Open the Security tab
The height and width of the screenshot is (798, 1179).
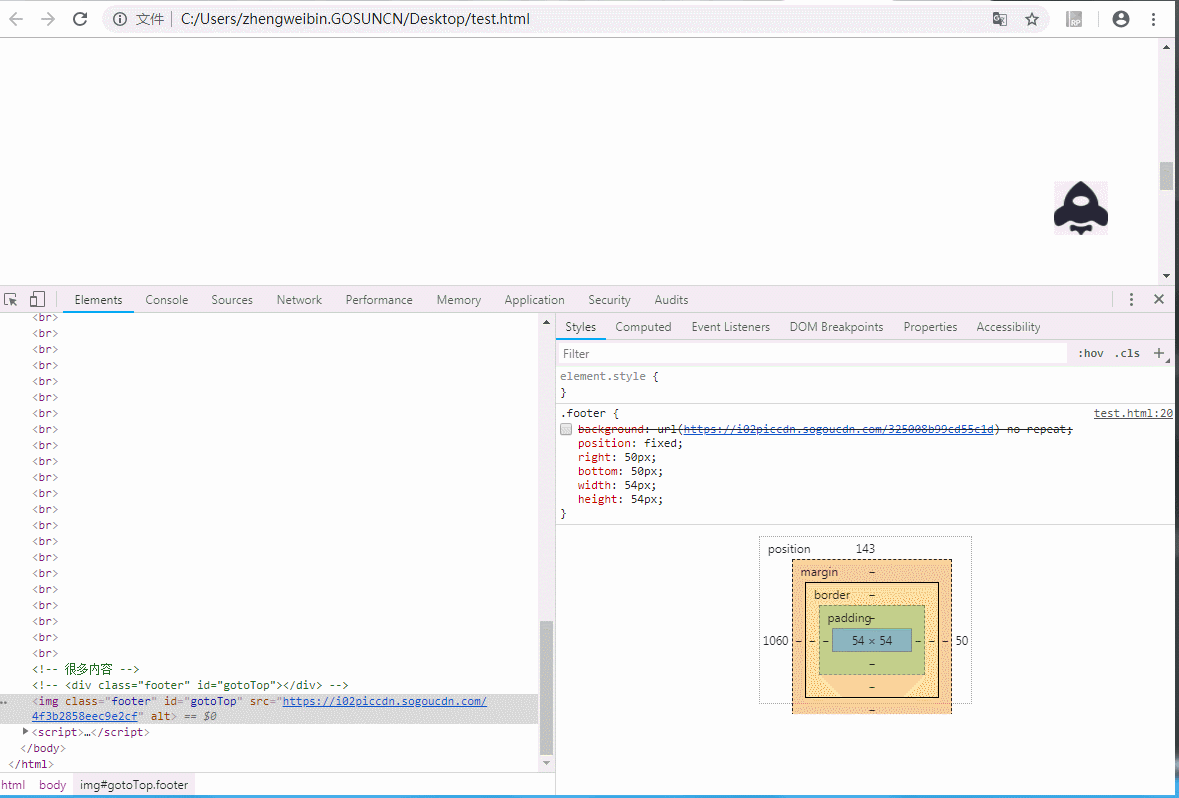click(x=609, y=299)
